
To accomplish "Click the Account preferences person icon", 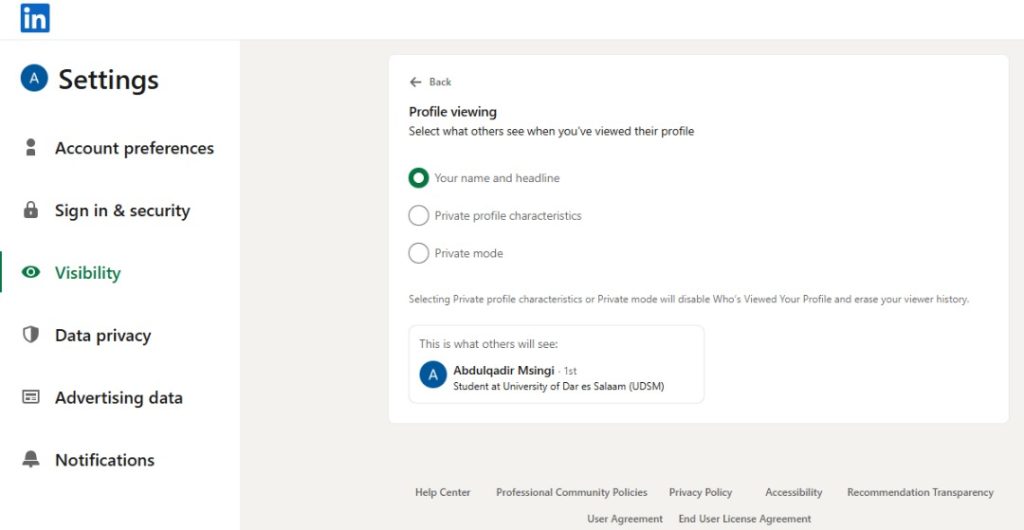I will pyautogui.click(x=31, y=148).
